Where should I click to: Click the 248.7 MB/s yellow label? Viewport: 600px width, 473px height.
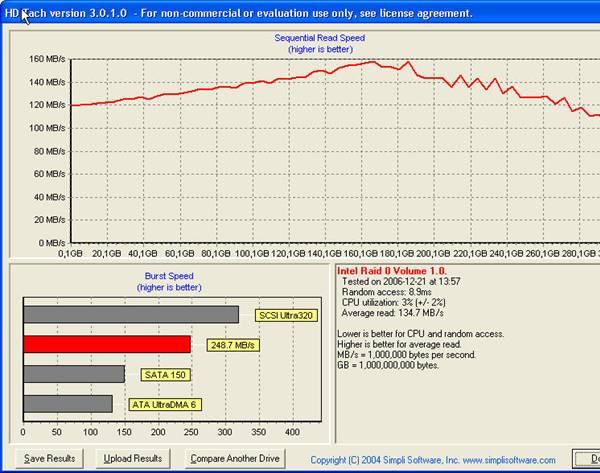tap(231, 345)
